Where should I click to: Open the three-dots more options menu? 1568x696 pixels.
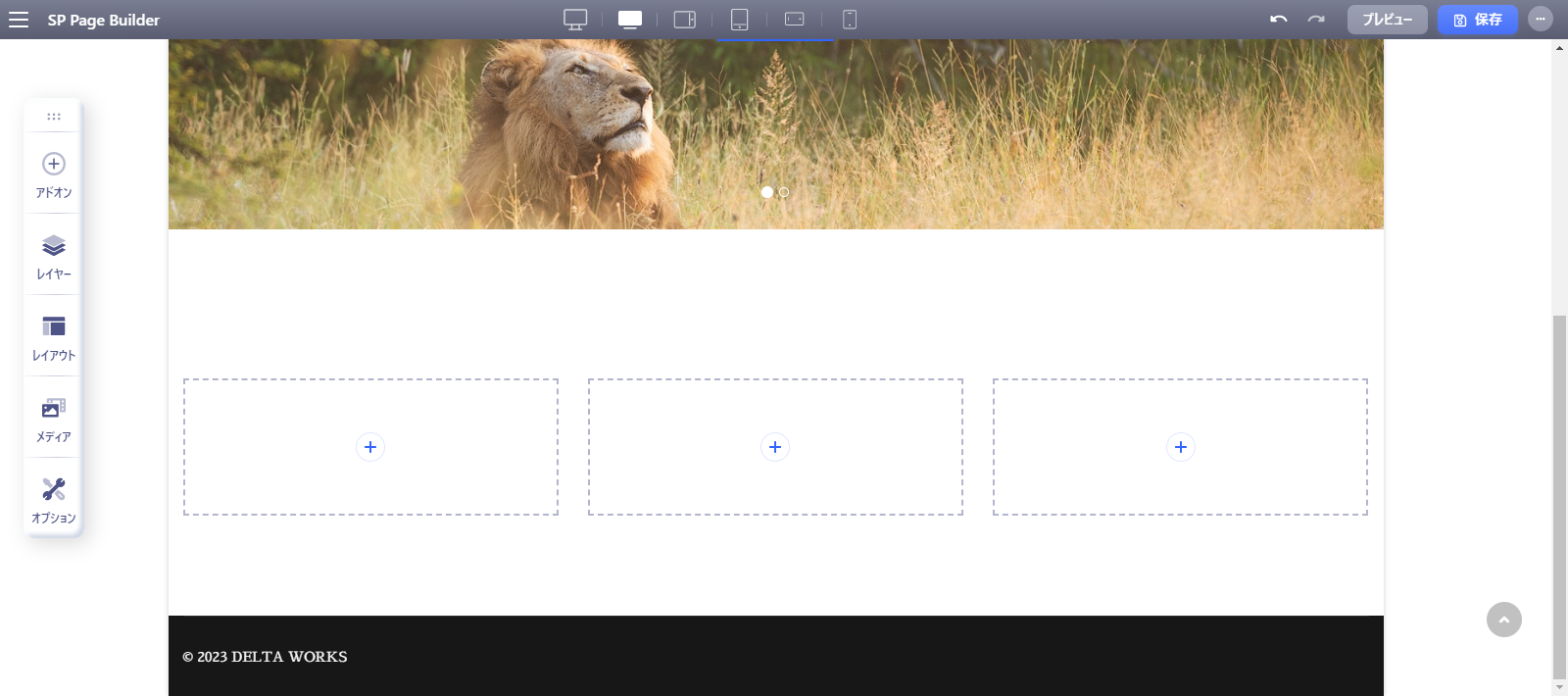[1541, 20]
